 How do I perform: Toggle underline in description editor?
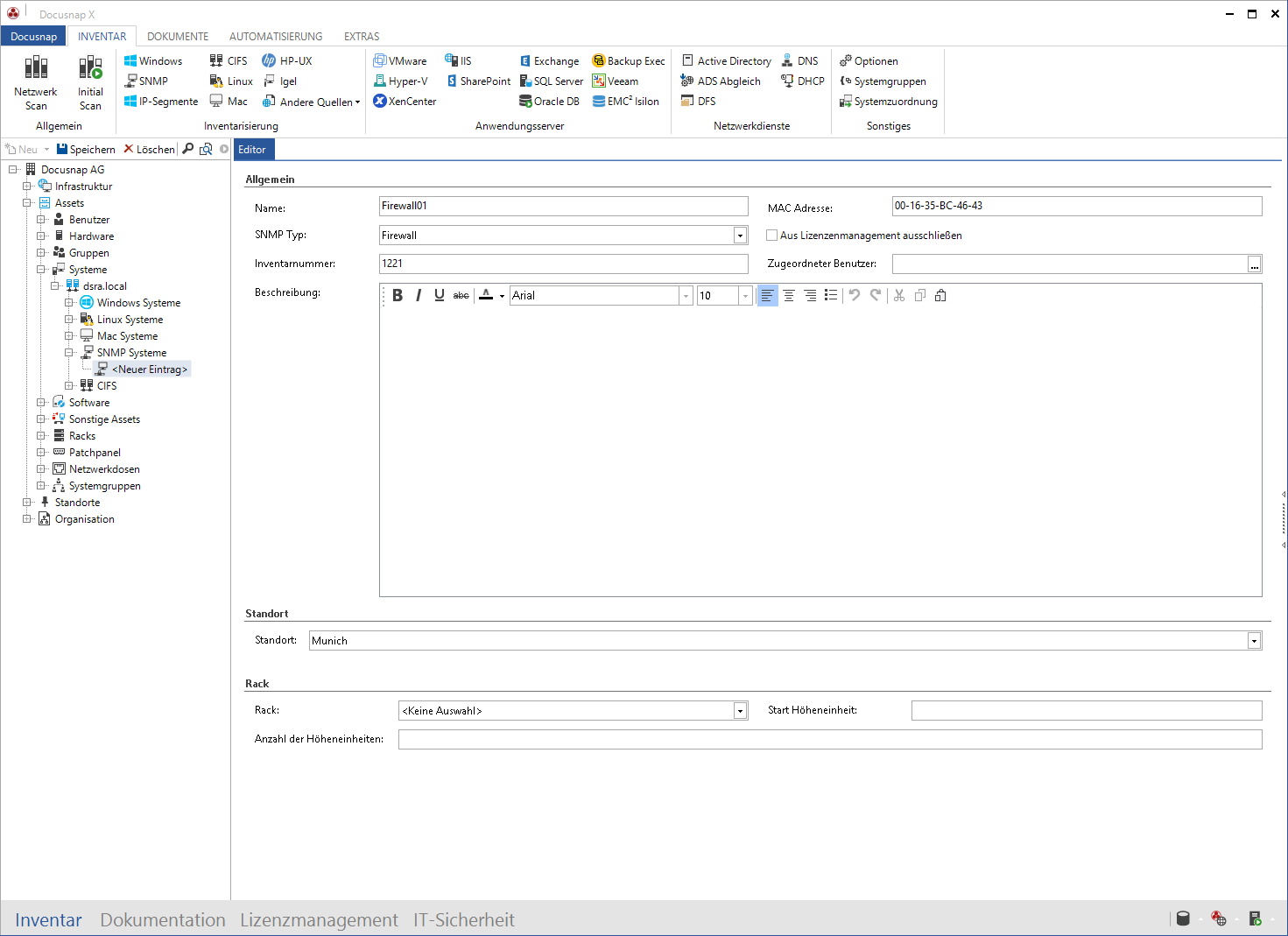pos(440,296)
